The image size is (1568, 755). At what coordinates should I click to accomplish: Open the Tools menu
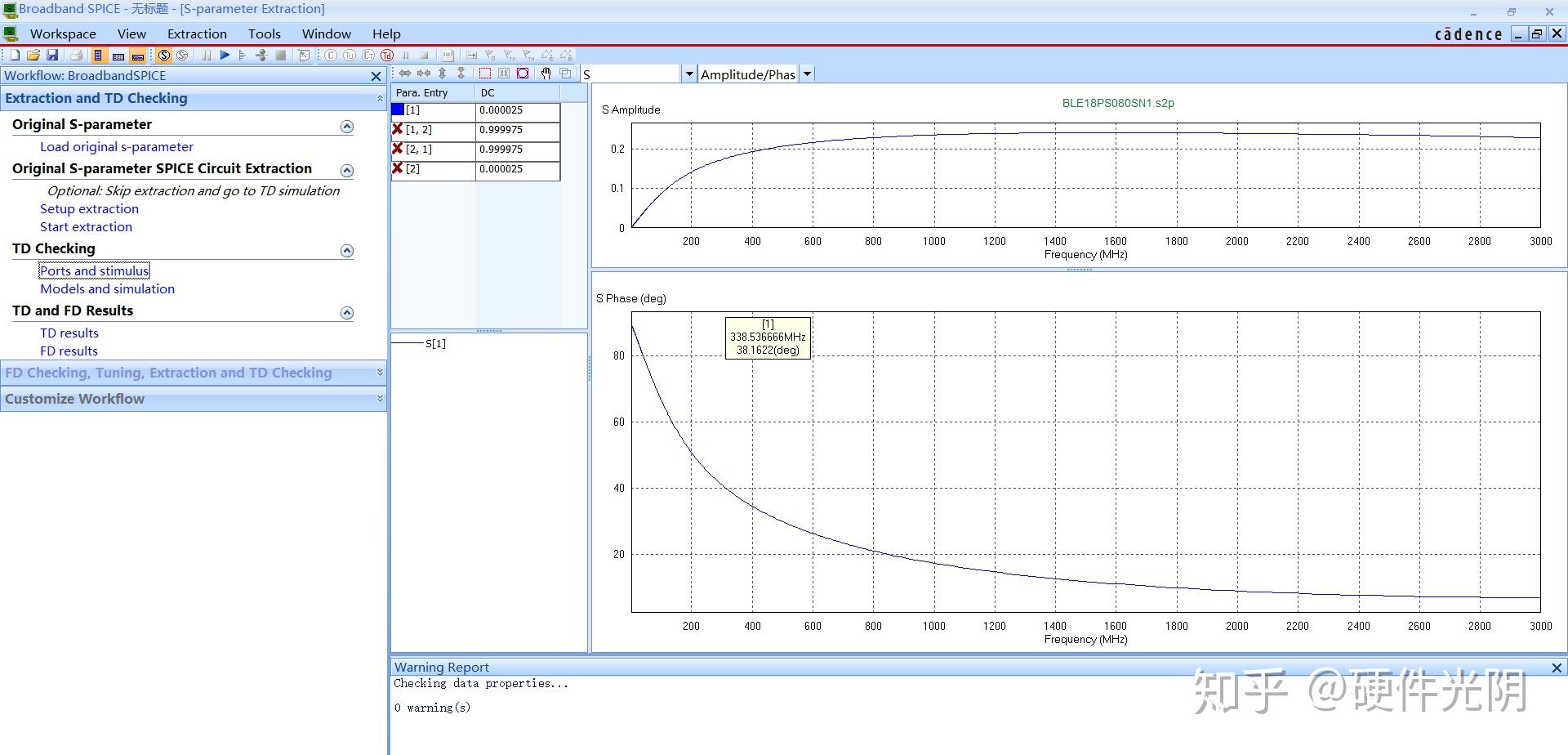265,34
